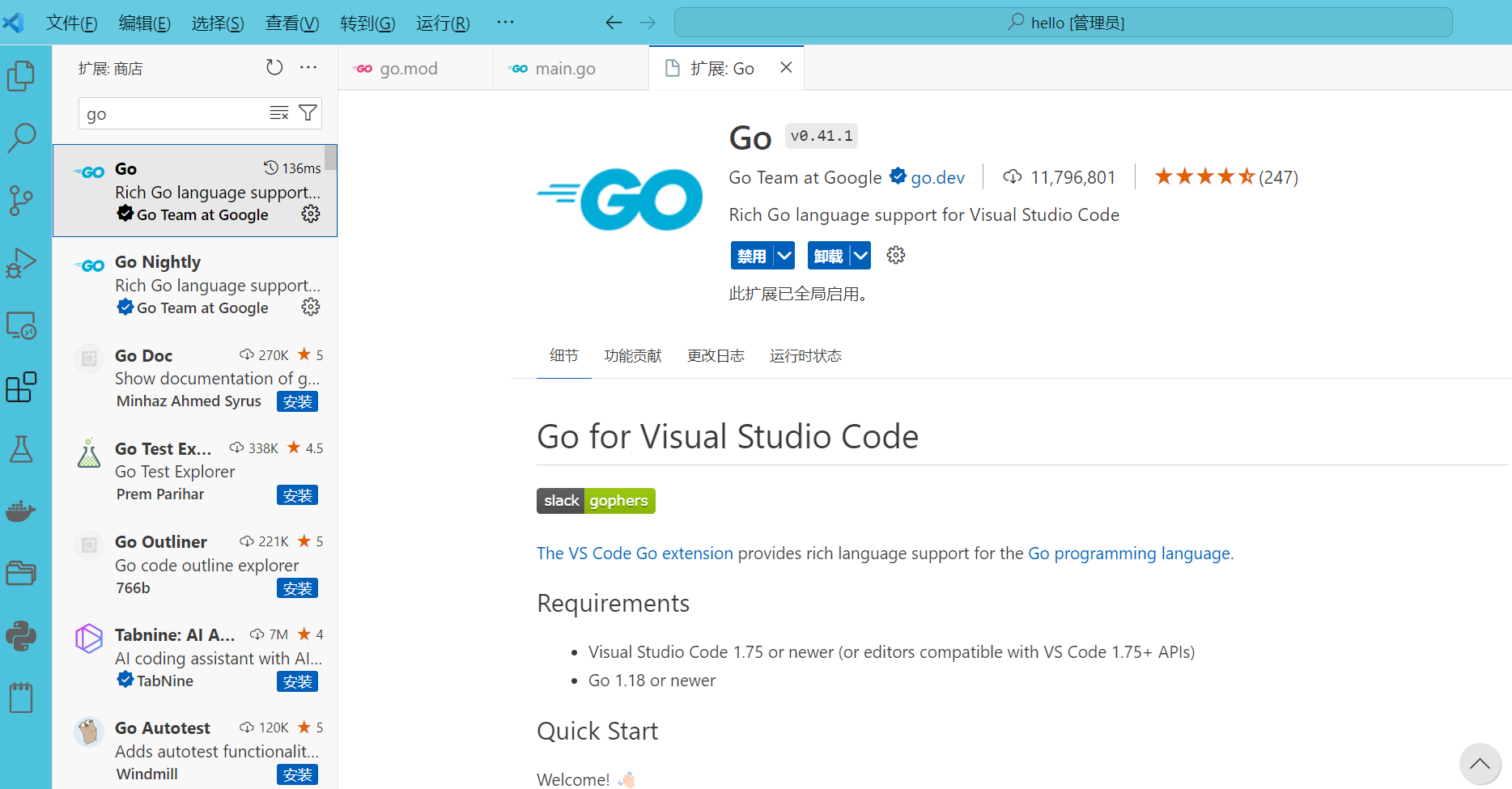Switch to the main.go editor tab

[571, 68]
